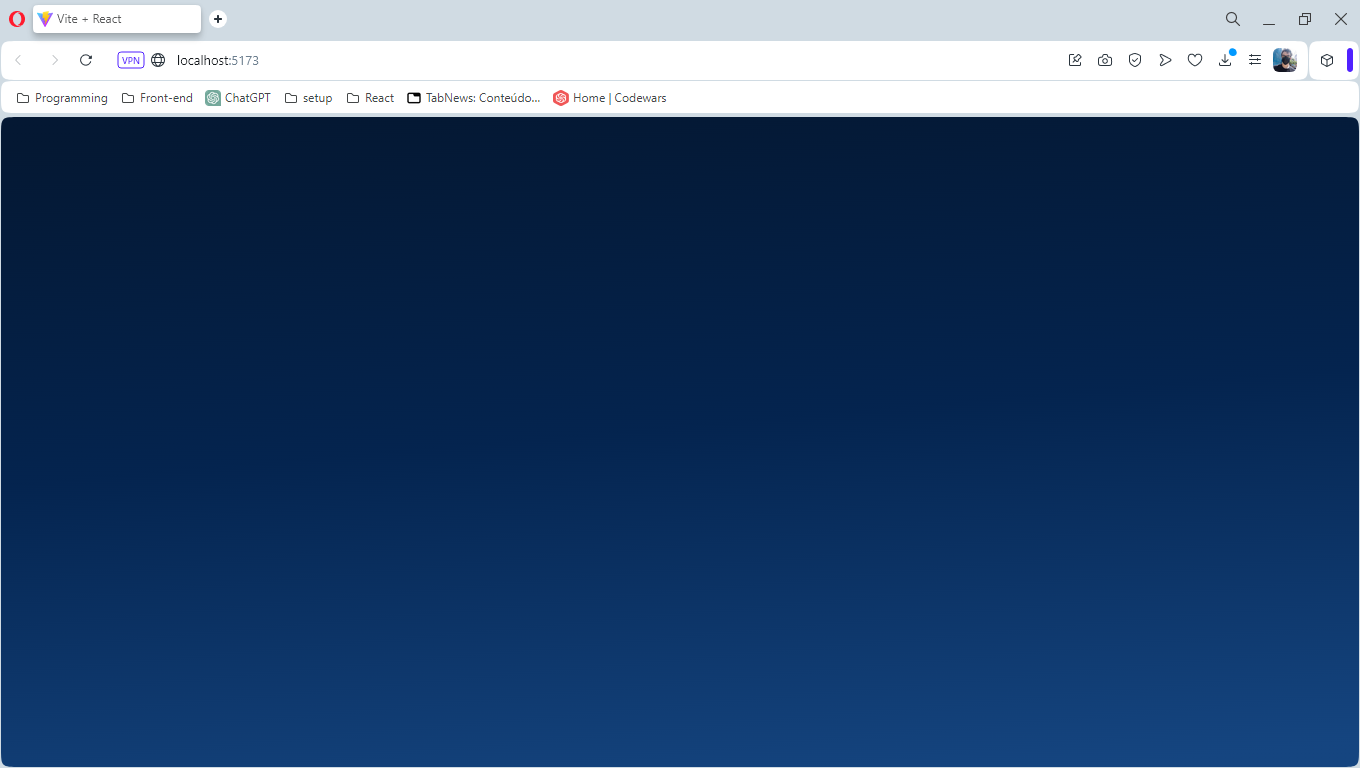The width and height of the screenshot is (1360, 768).
Task: Click the search tabs magnifier icon
Action: coord(1233,19)
